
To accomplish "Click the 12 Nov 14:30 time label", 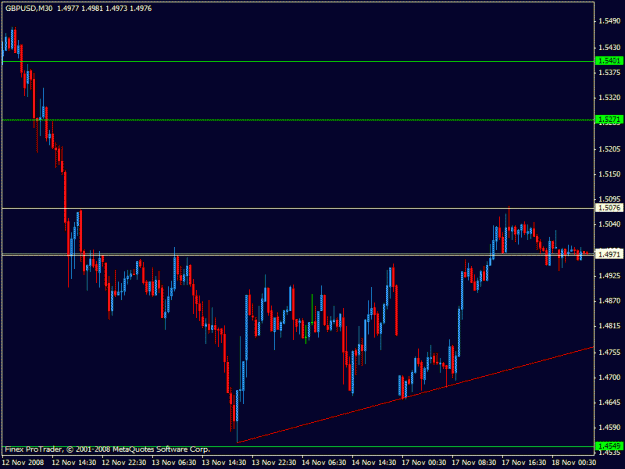I will tap(74, 462).
